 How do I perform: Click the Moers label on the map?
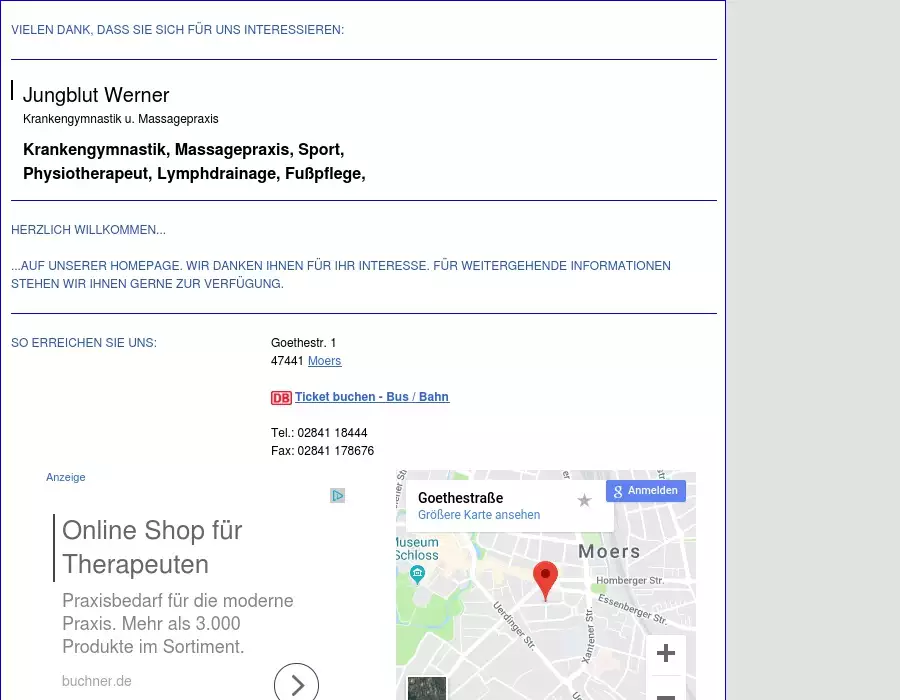(x=609, y=552)
